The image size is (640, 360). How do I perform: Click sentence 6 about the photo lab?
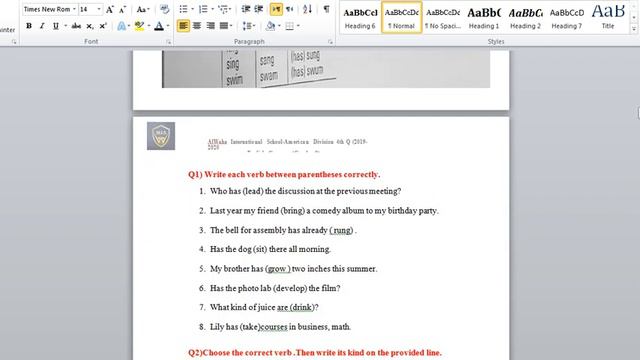tap(275, 288)
